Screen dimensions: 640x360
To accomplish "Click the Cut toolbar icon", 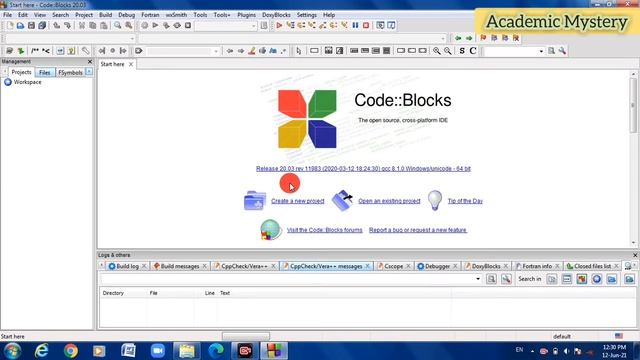I will (x=82, y=25).
